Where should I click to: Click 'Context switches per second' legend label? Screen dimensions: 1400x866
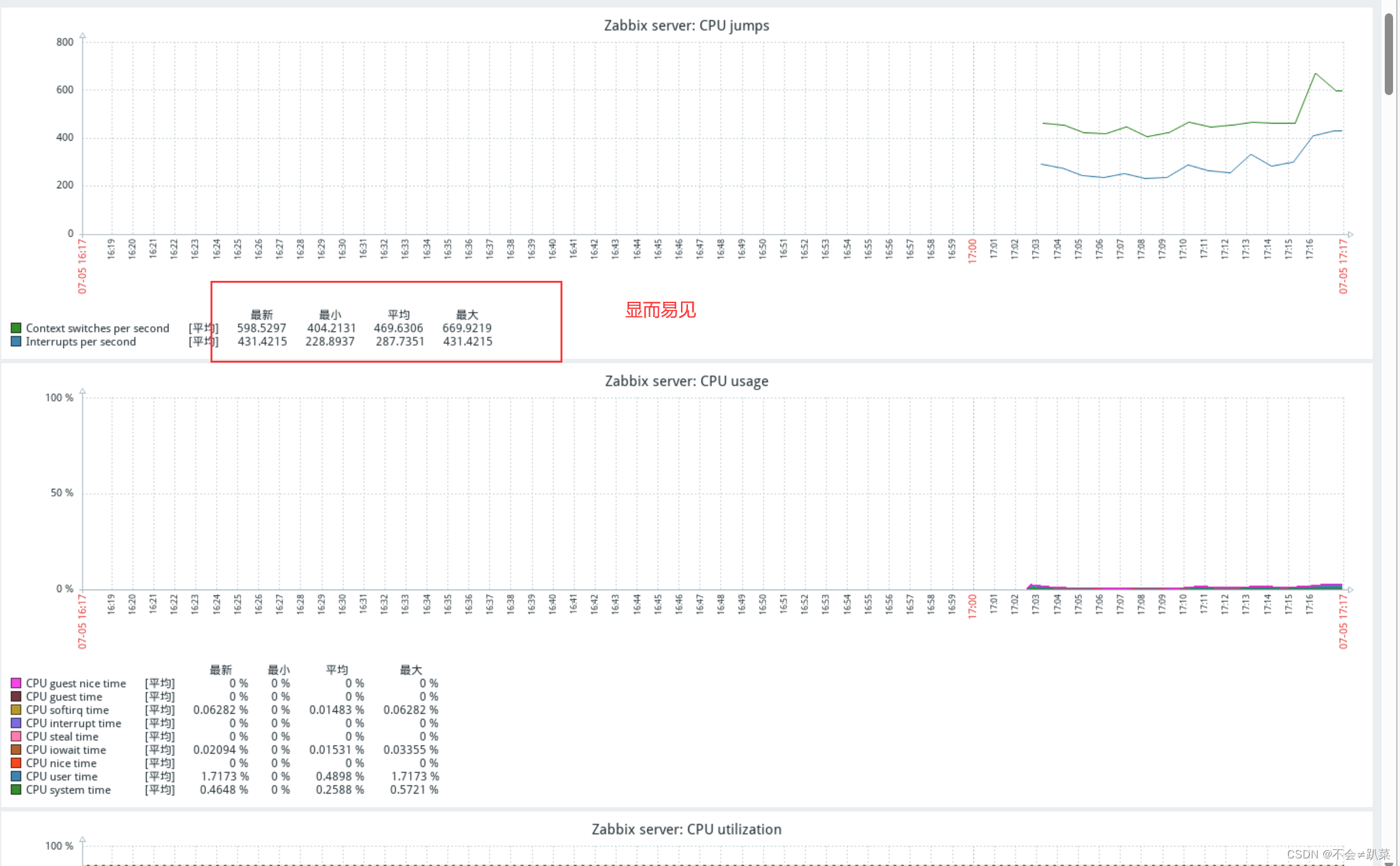[98, 328]
